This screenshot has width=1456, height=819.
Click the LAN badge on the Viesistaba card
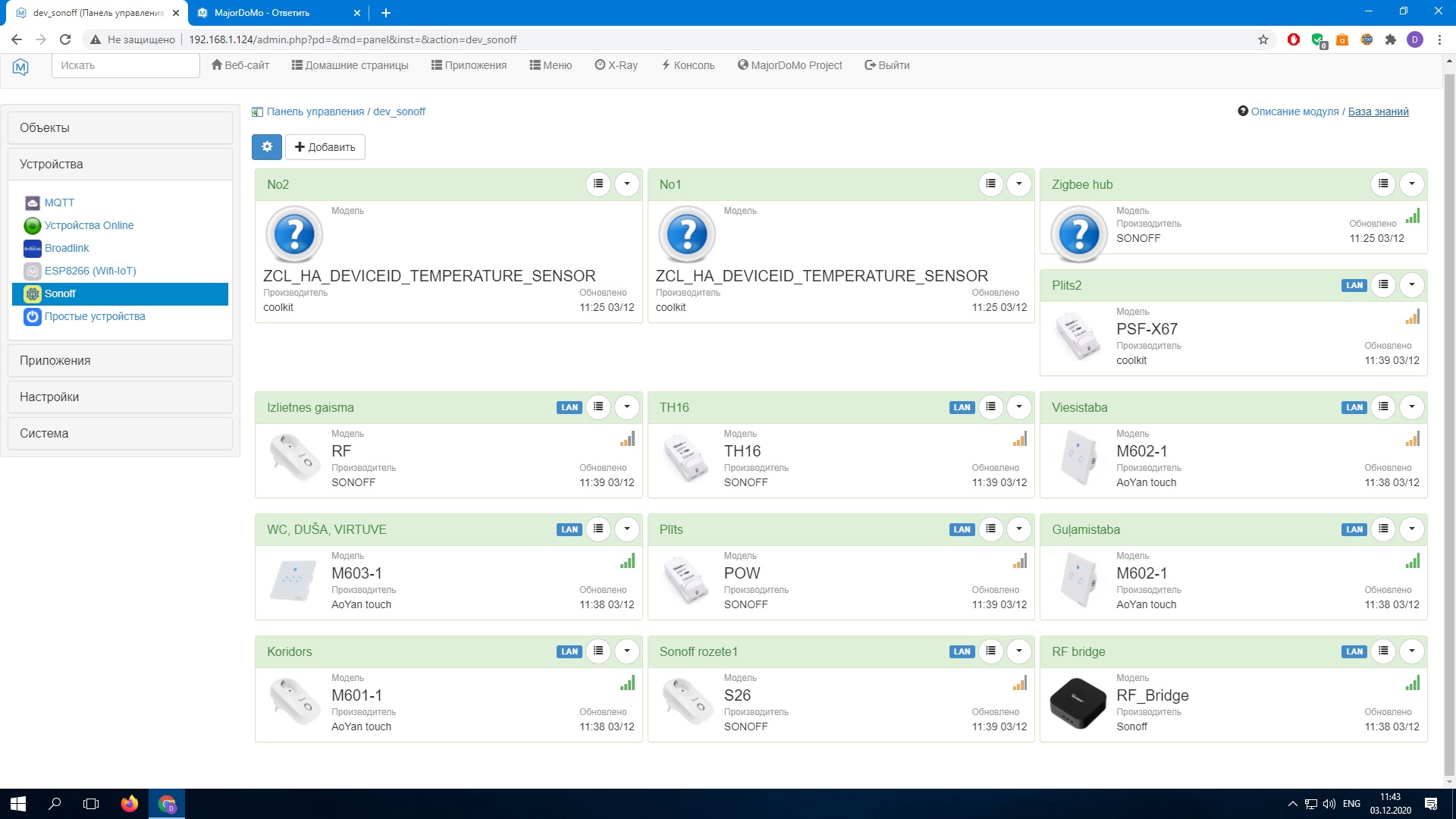click(x=1354, y=407)
